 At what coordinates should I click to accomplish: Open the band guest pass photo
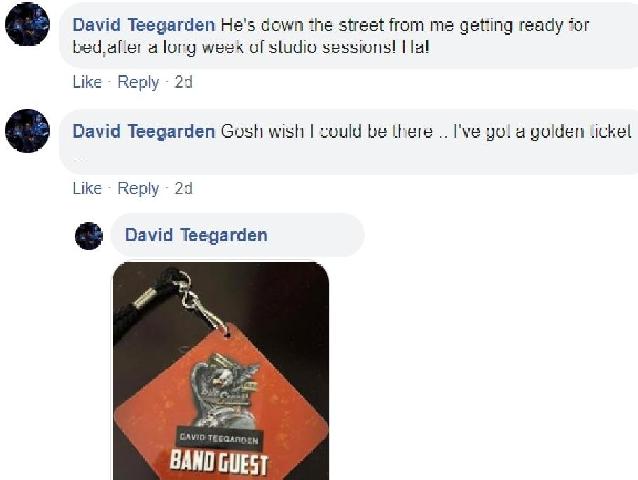coord(221,371)
